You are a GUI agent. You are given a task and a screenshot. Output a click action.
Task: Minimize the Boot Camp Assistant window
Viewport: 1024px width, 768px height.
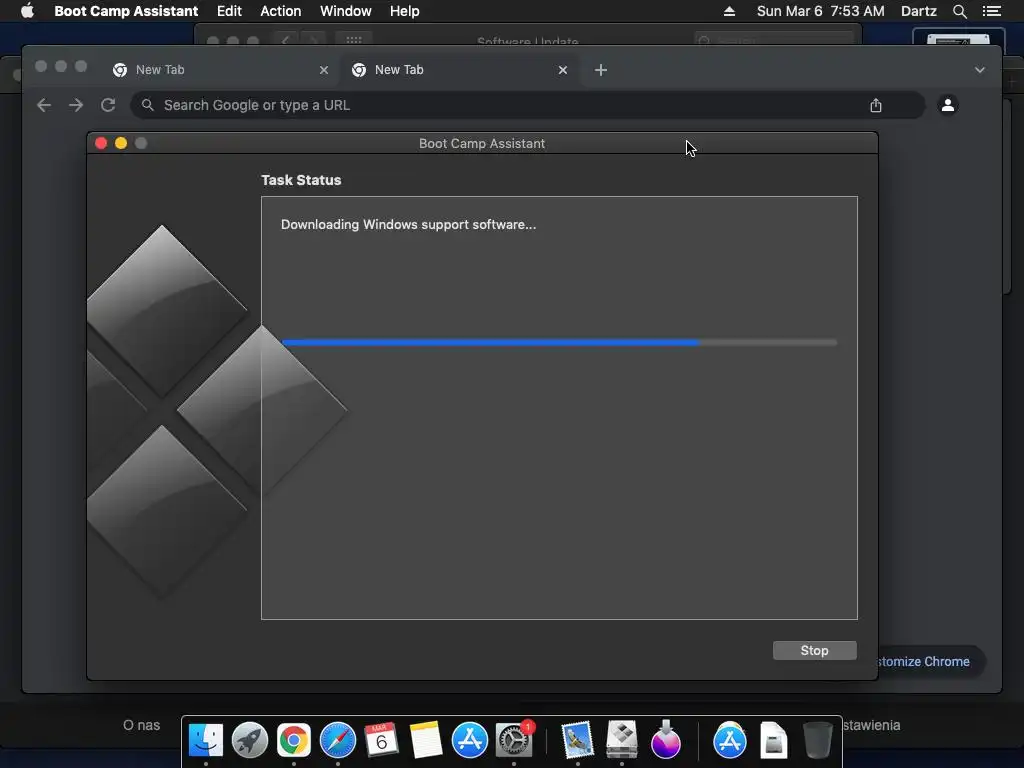(x=121, y=143)
